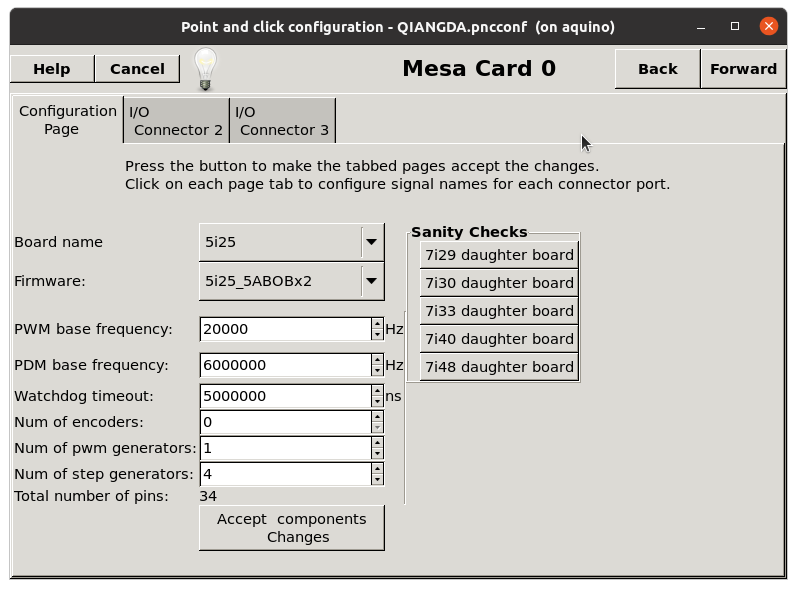Increment Num of step generators spinner
This screenshot has height=589, width=797.
coord(377,469)
